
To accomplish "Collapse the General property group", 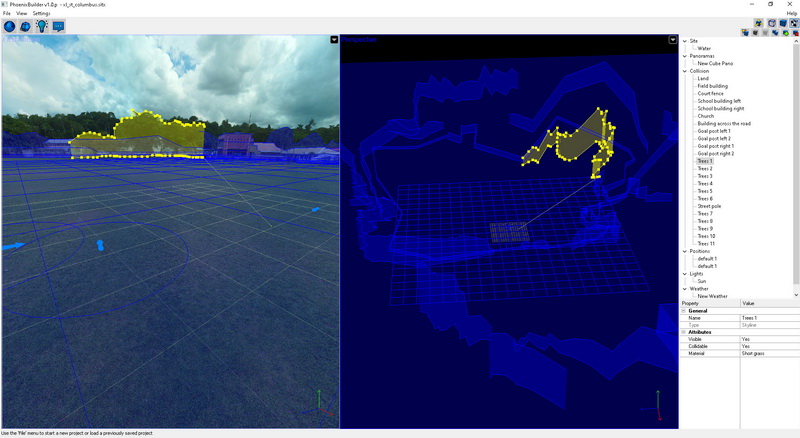I will 684,310.
